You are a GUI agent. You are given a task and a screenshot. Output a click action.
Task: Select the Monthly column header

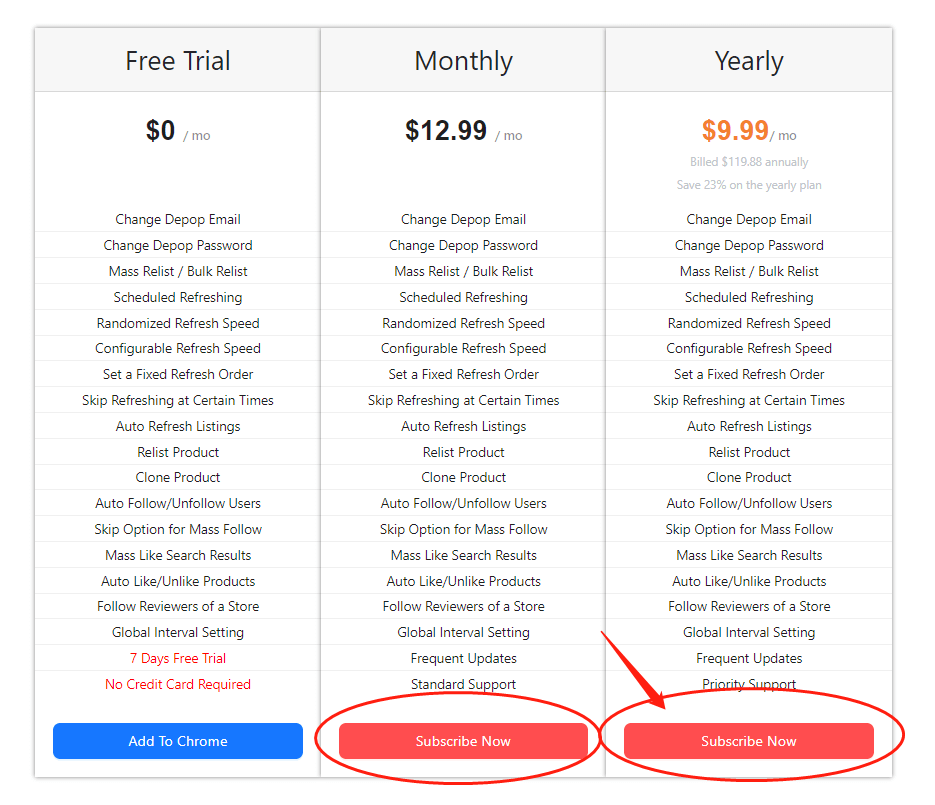click(x=463, y=61)
